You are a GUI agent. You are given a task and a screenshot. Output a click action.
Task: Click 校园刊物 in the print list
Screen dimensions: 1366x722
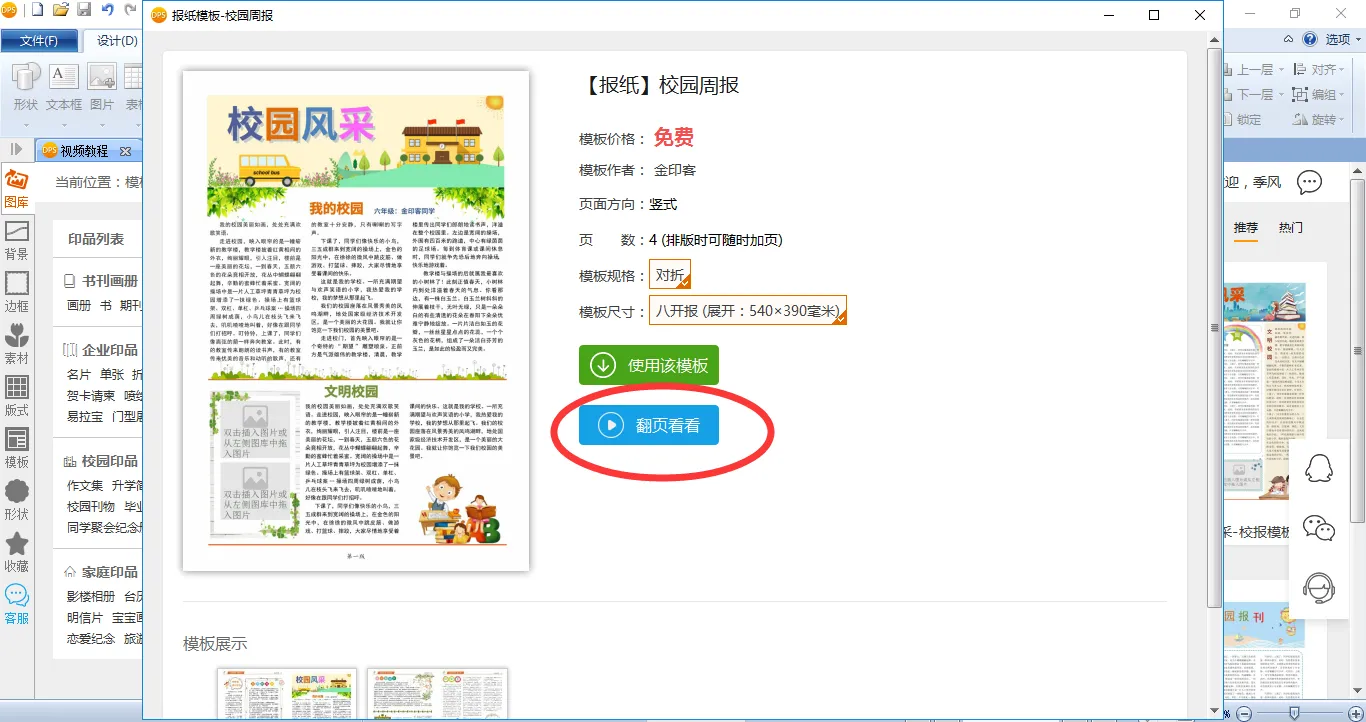[91, 506]
